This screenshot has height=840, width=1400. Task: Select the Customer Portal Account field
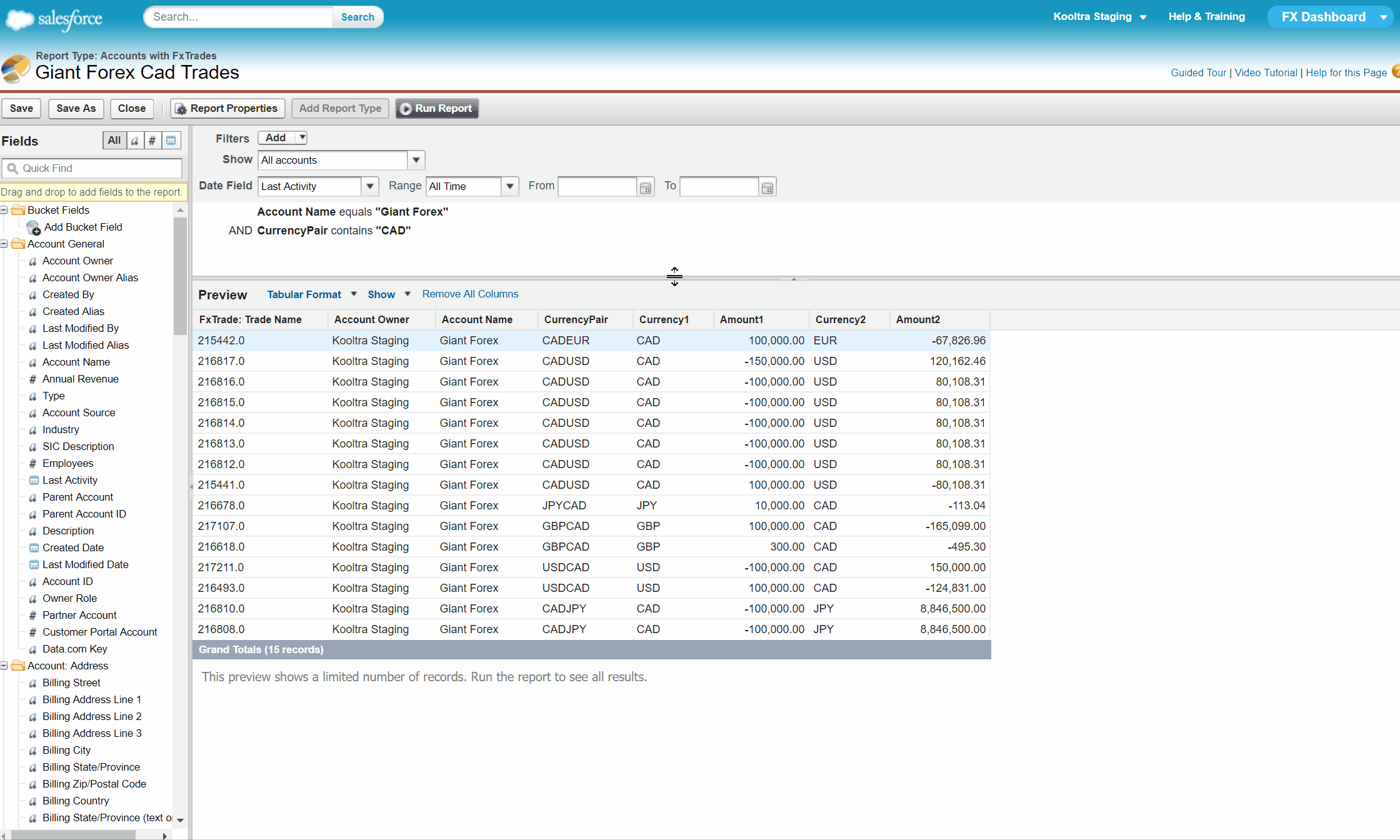[x=100, y=632]
